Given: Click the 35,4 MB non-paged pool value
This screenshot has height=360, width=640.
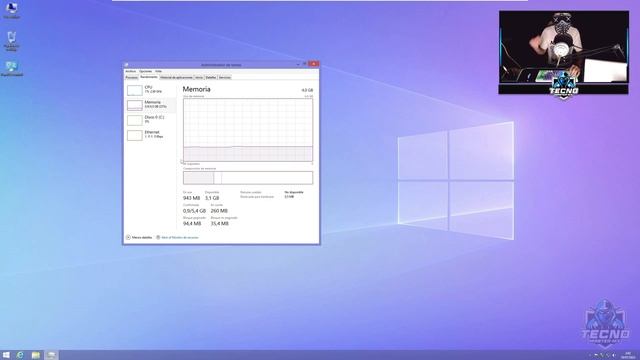Looking at the screenshot, I should 220,224.
